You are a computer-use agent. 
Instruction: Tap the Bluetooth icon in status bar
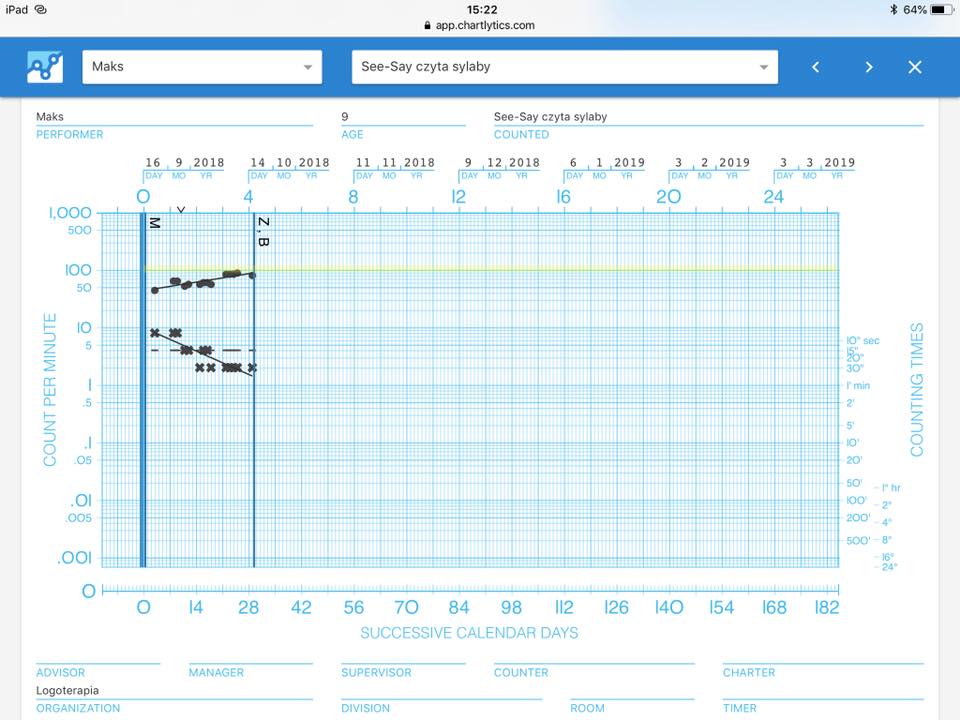tap(893, 9)
